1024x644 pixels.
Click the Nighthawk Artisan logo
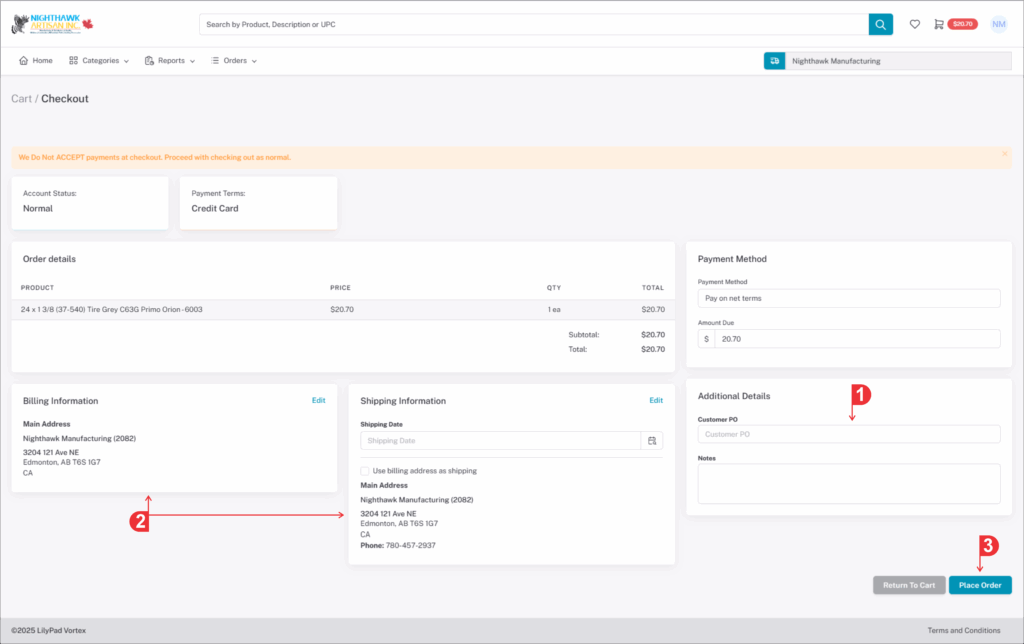point(51,24)
